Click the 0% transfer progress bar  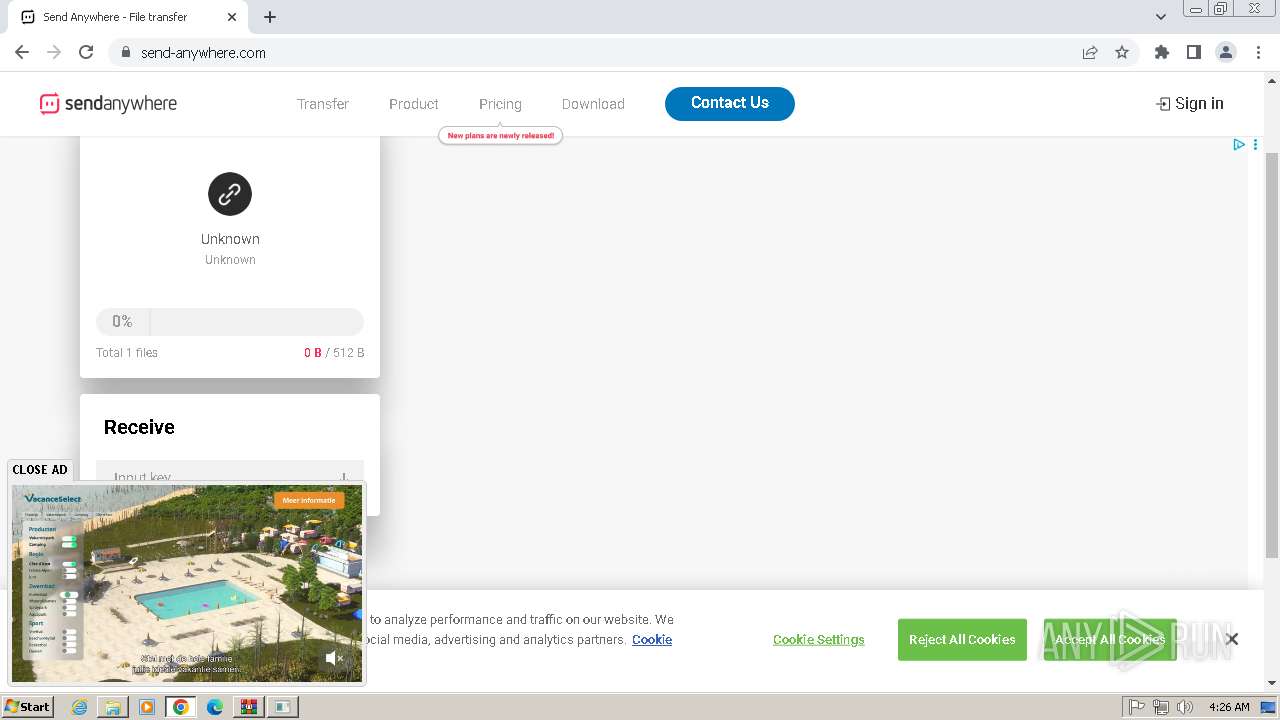pos(230,321)
